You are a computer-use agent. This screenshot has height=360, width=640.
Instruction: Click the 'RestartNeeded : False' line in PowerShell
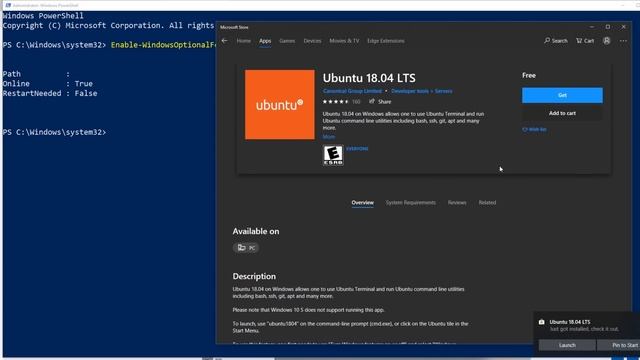click(x=50, y=93)
